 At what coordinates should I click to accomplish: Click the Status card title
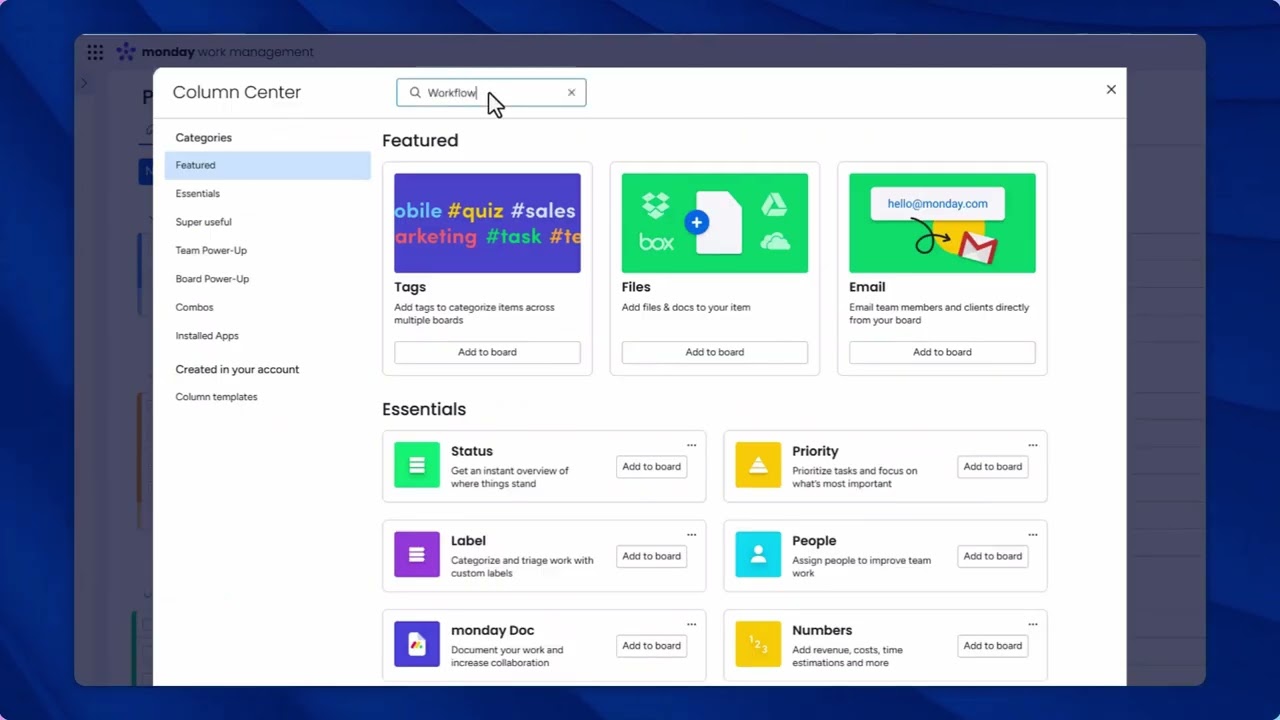(x=472, y=451)
